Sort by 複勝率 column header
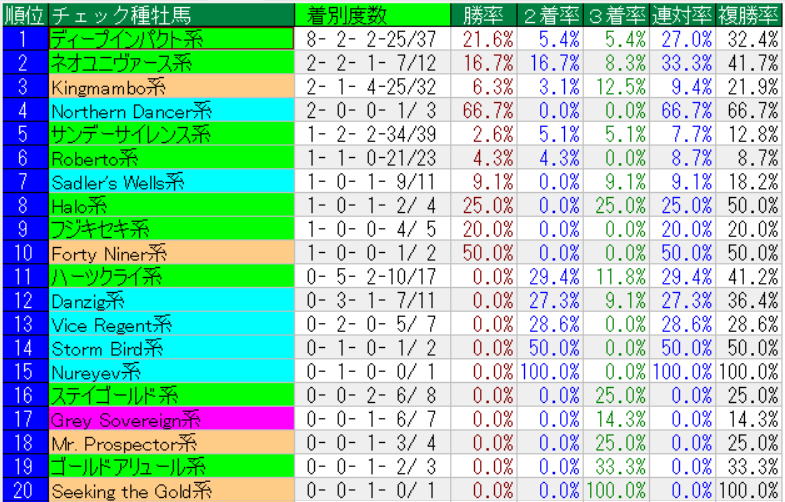Image resolution: width=785 pixels, height=502 pixels. [x=749, y=15]
